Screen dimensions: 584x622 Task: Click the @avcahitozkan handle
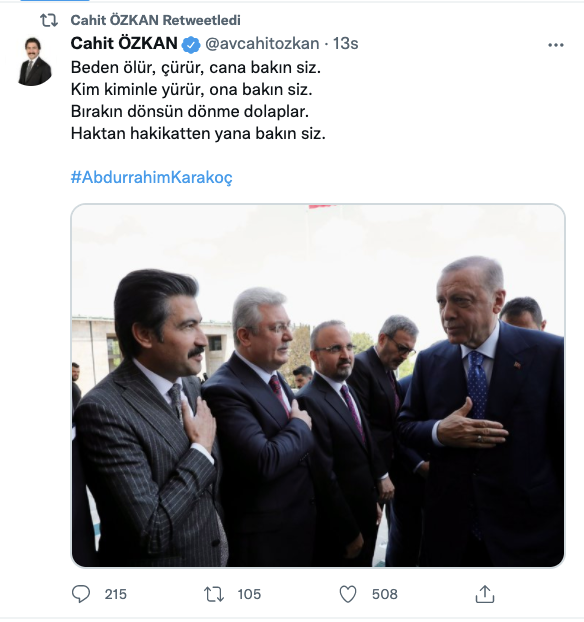coord(262,44)
